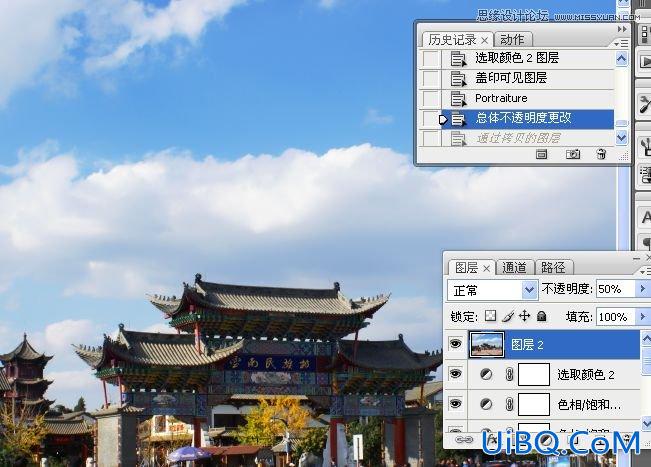651x467 pixels.
Task: Close the 图层 tab with its x
Action: click(486, 269)
